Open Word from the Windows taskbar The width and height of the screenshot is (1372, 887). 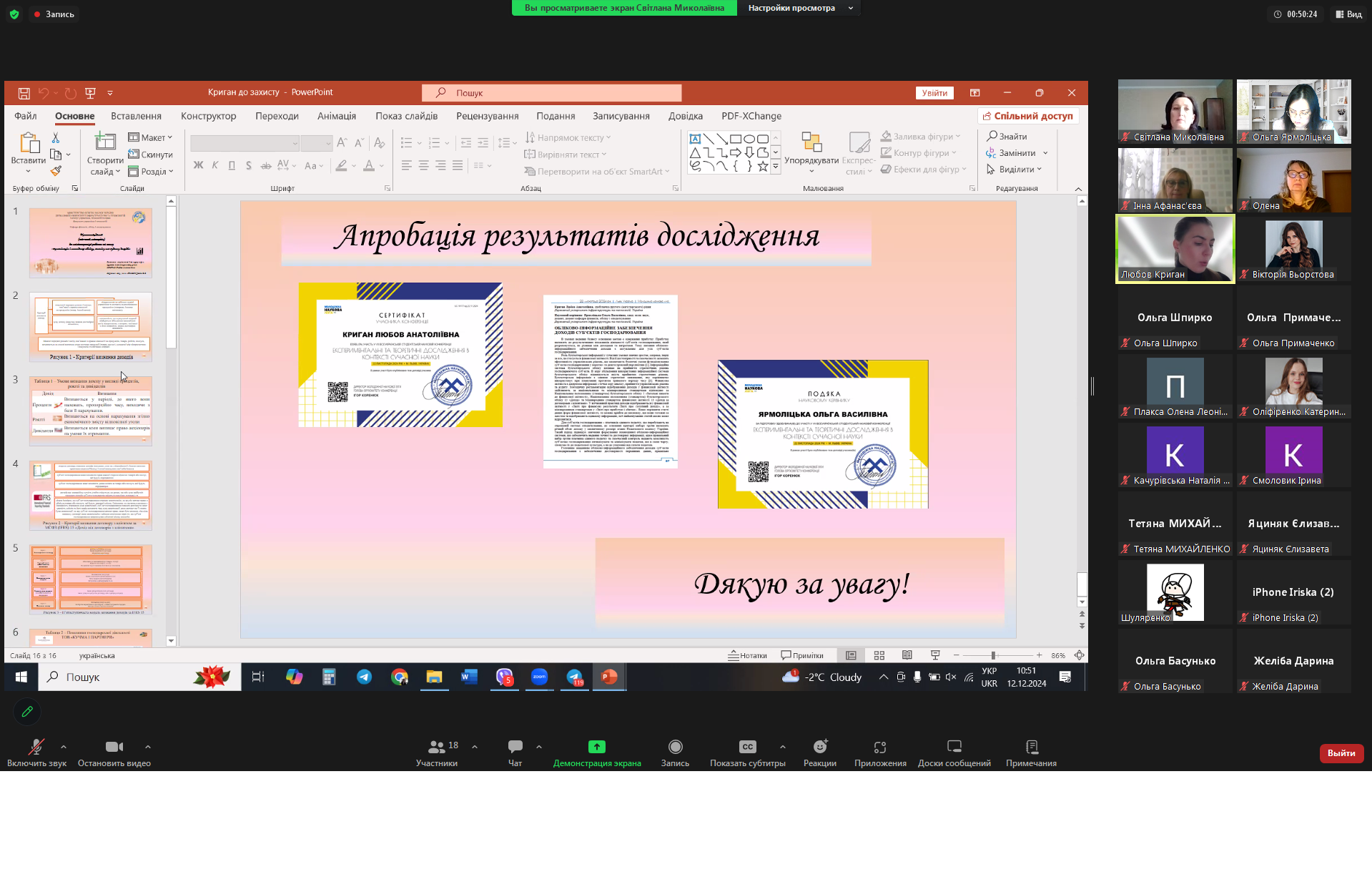click(x=469, y=677)
